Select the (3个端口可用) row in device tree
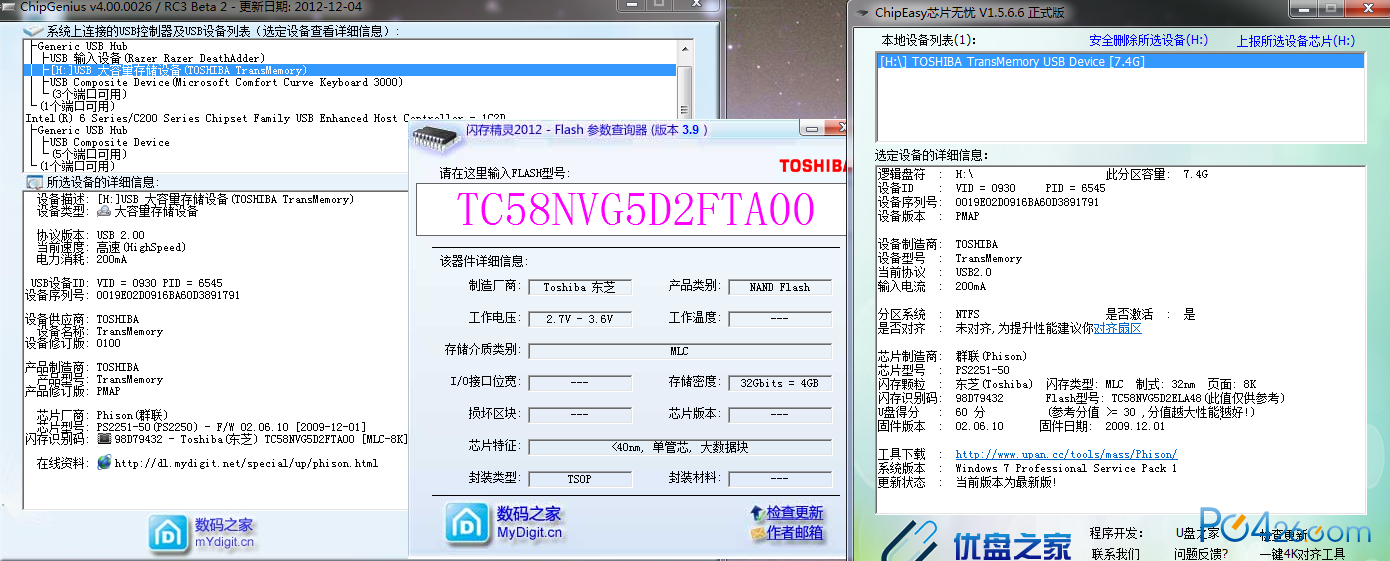 (x=89, y=95)
